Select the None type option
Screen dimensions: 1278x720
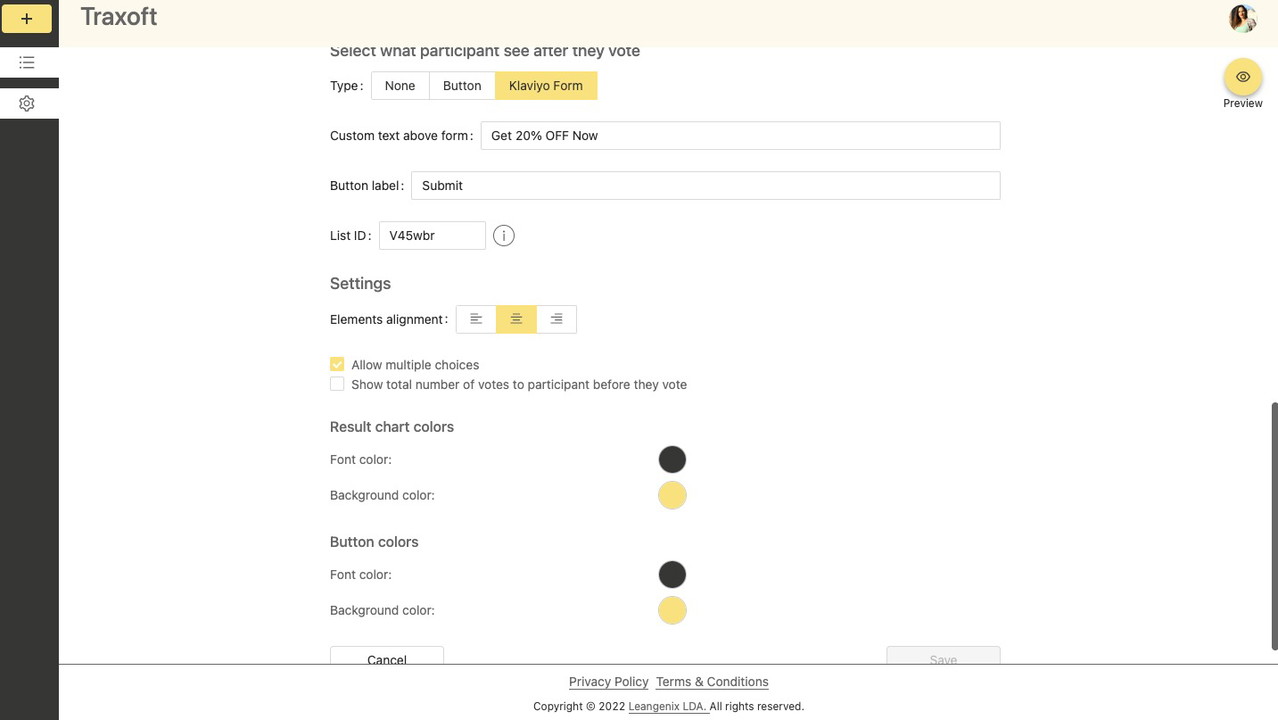tap(400, 86)
